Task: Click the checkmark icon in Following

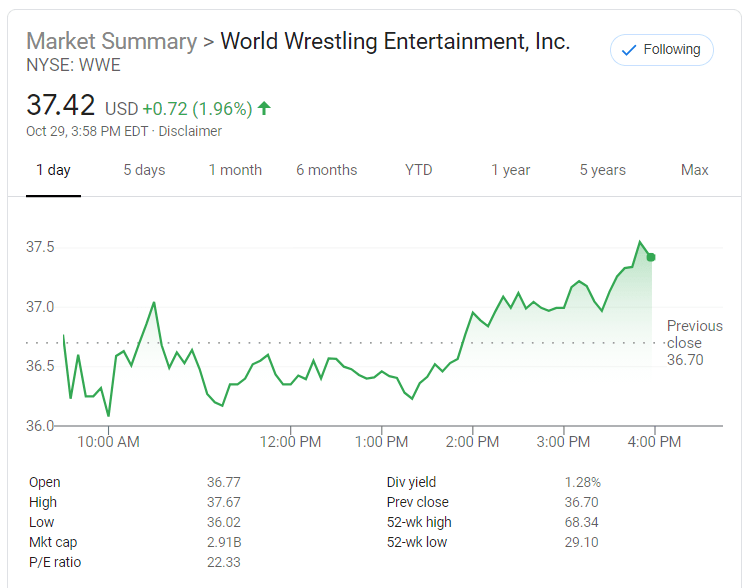Action: click(x=629, y=50)
